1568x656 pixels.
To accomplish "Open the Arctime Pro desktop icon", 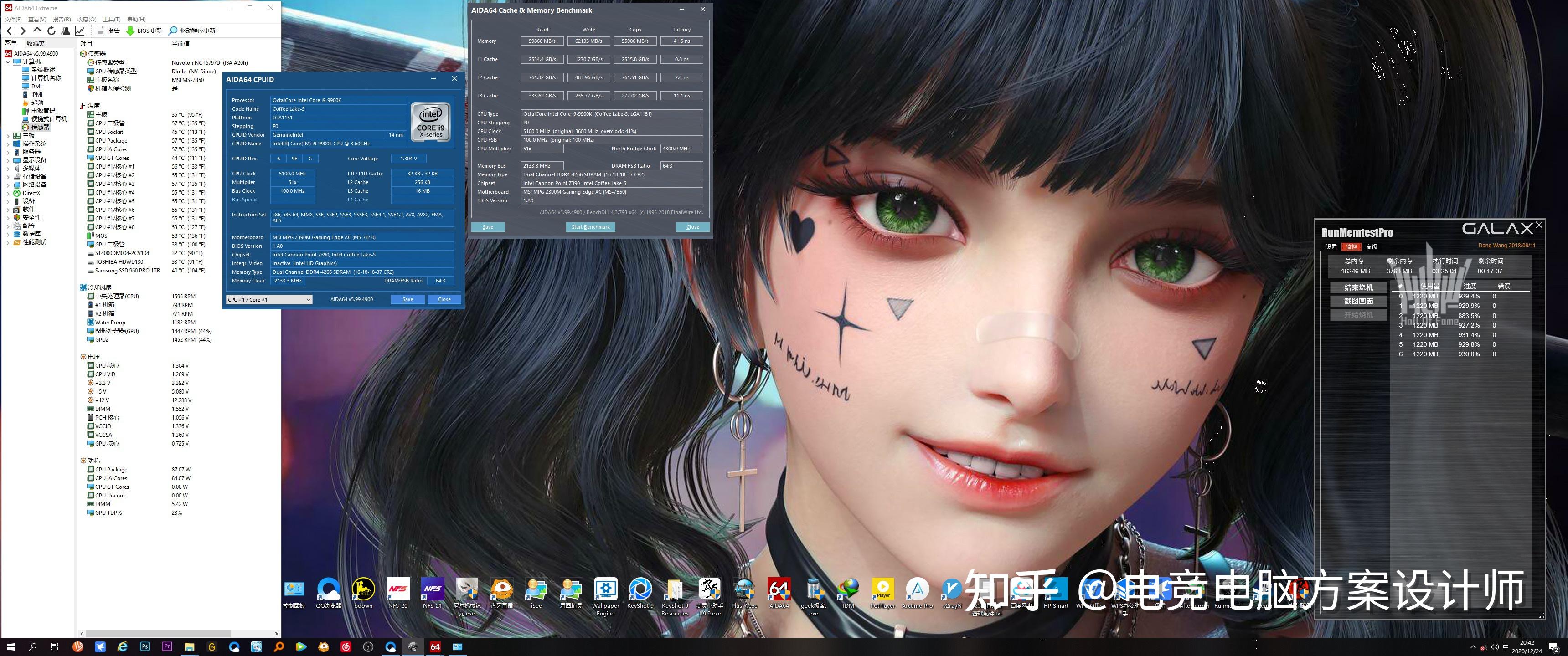I will [x=918, y=594].
